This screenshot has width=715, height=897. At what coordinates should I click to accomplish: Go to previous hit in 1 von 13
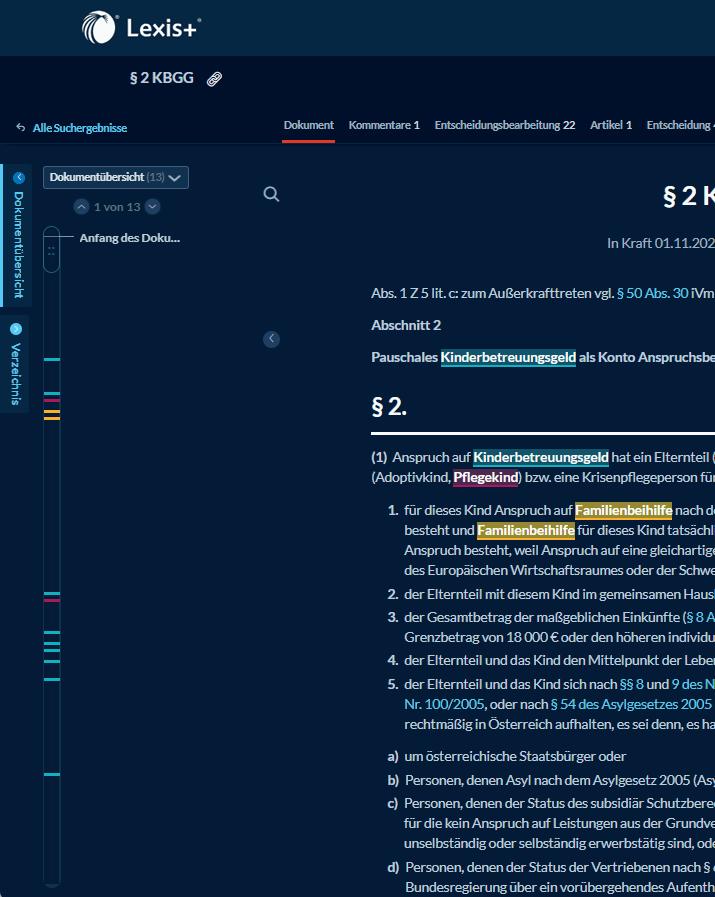coord(81,207)
